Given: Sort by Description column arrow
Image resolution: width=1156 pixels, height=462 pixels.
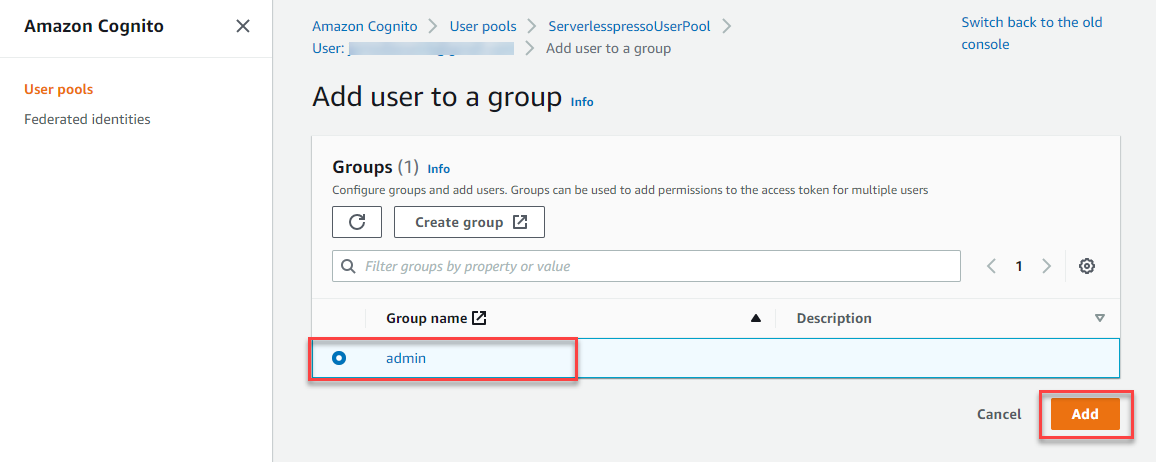Looking at the screenshot, I should tap(1100, 318).
